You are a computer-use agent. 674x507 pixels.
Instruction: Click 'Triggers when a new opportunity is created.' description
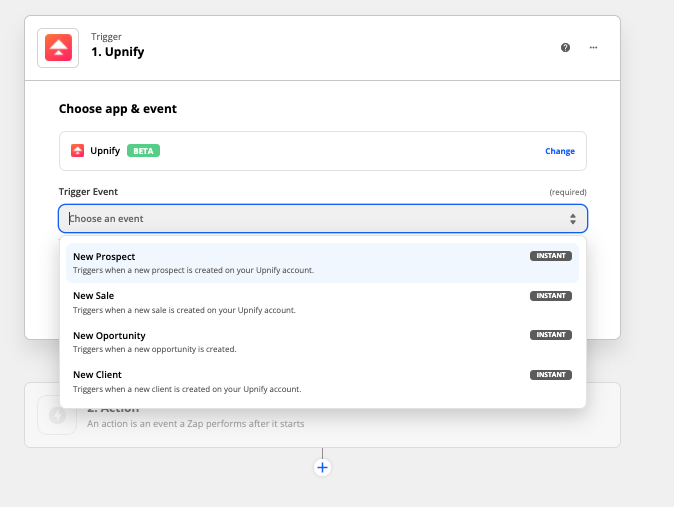(x=155, y=349)
